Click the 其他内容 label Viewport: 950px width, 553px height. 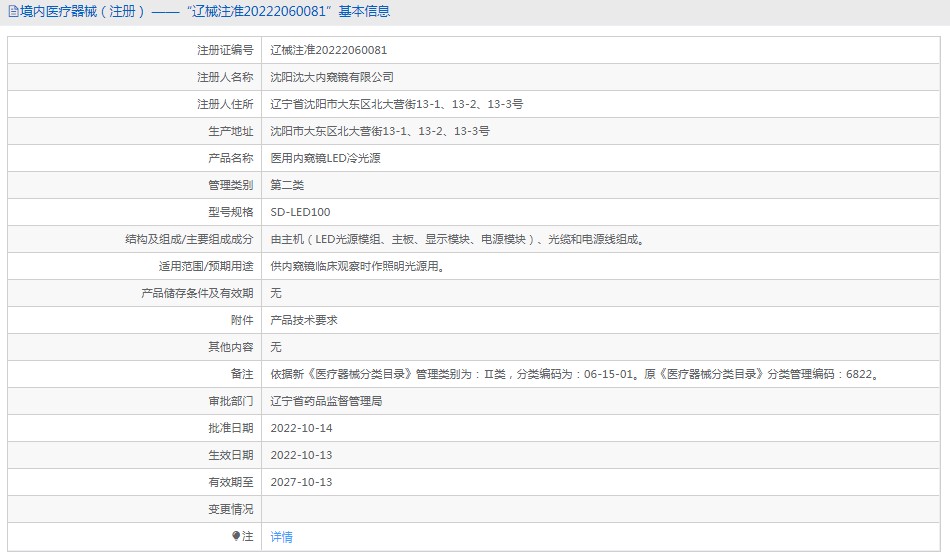coord(231,347)
